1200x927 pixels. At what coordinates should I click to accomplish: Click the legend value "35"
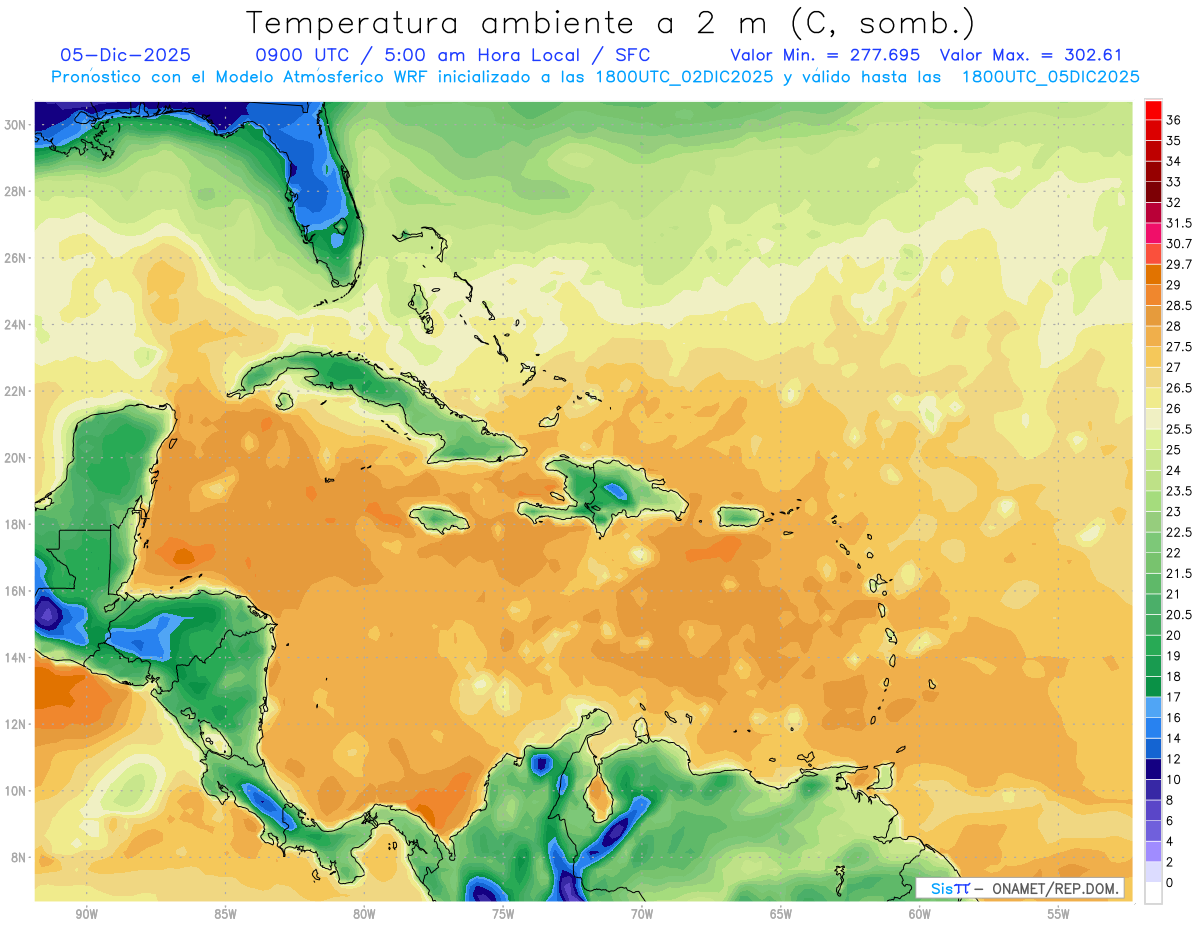[x=1174, y=141]
